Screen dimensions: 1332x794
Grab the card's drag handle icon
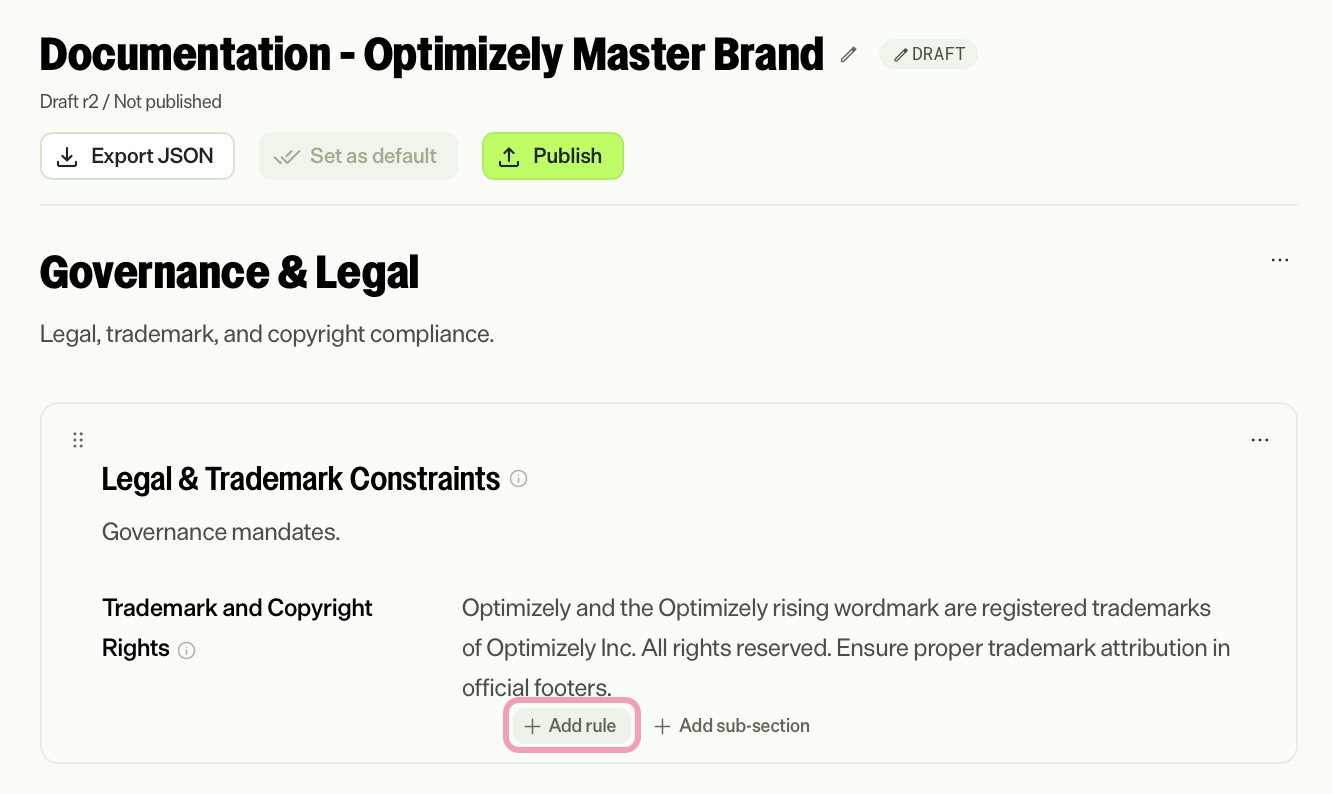(78, 440)
